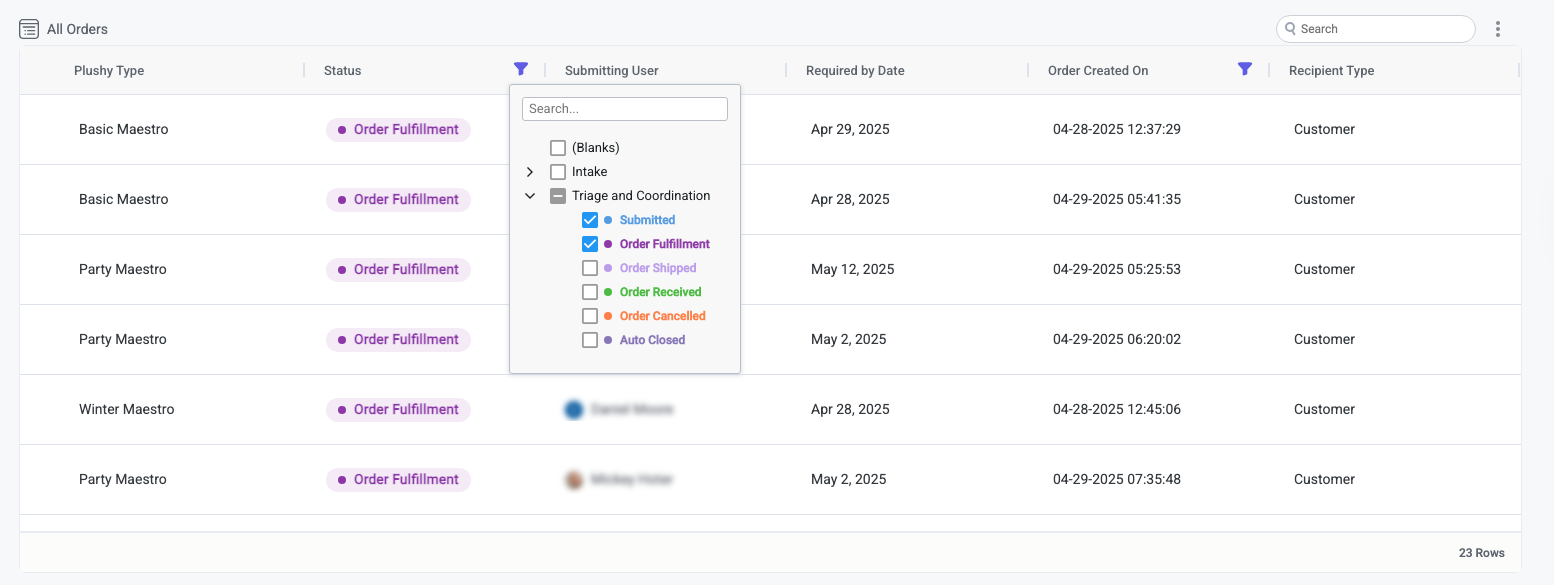Viewport: 1554px width, 585px height.
Task: Open the three-dot options menu
Action: 1497,29
